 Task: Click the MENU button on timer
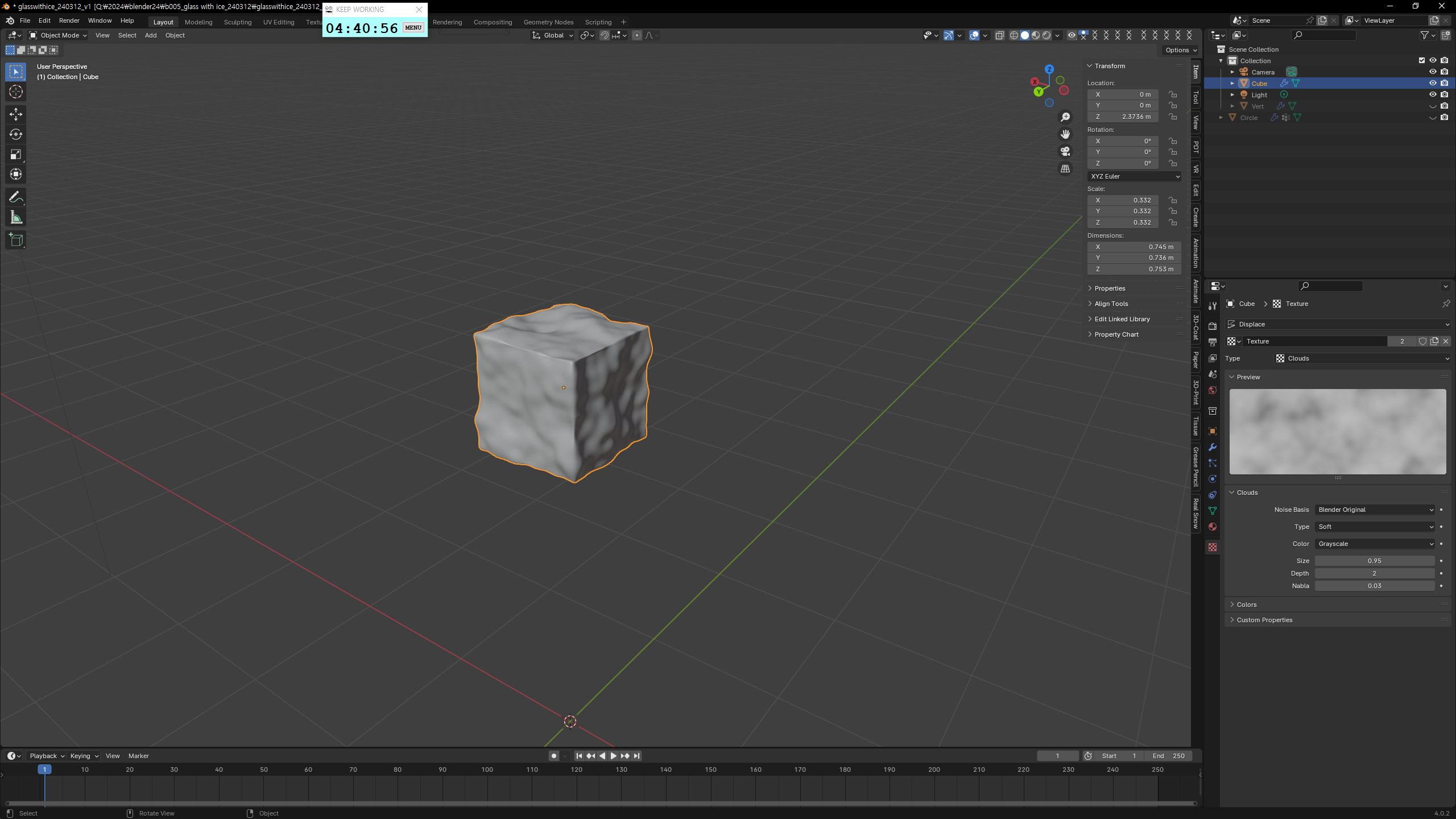coord(413,27)
